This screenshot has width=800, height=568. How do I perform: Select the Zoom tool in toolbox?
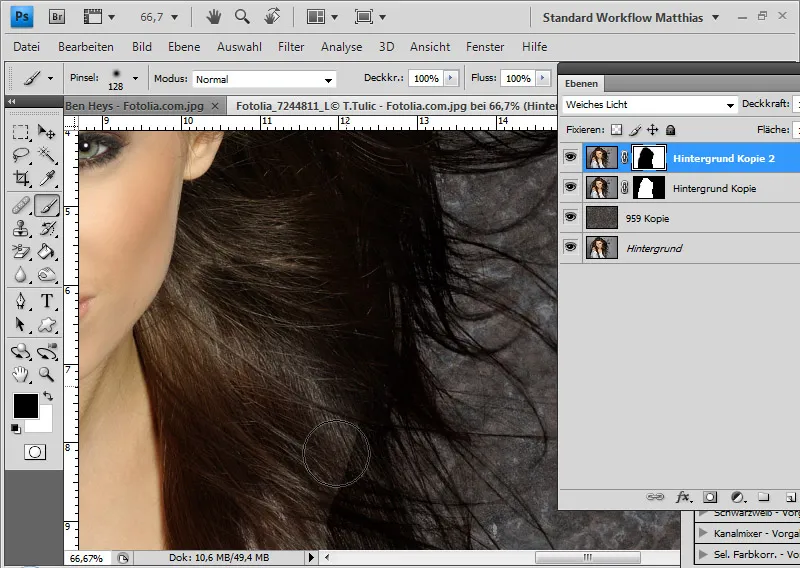(x=46, y=375)
